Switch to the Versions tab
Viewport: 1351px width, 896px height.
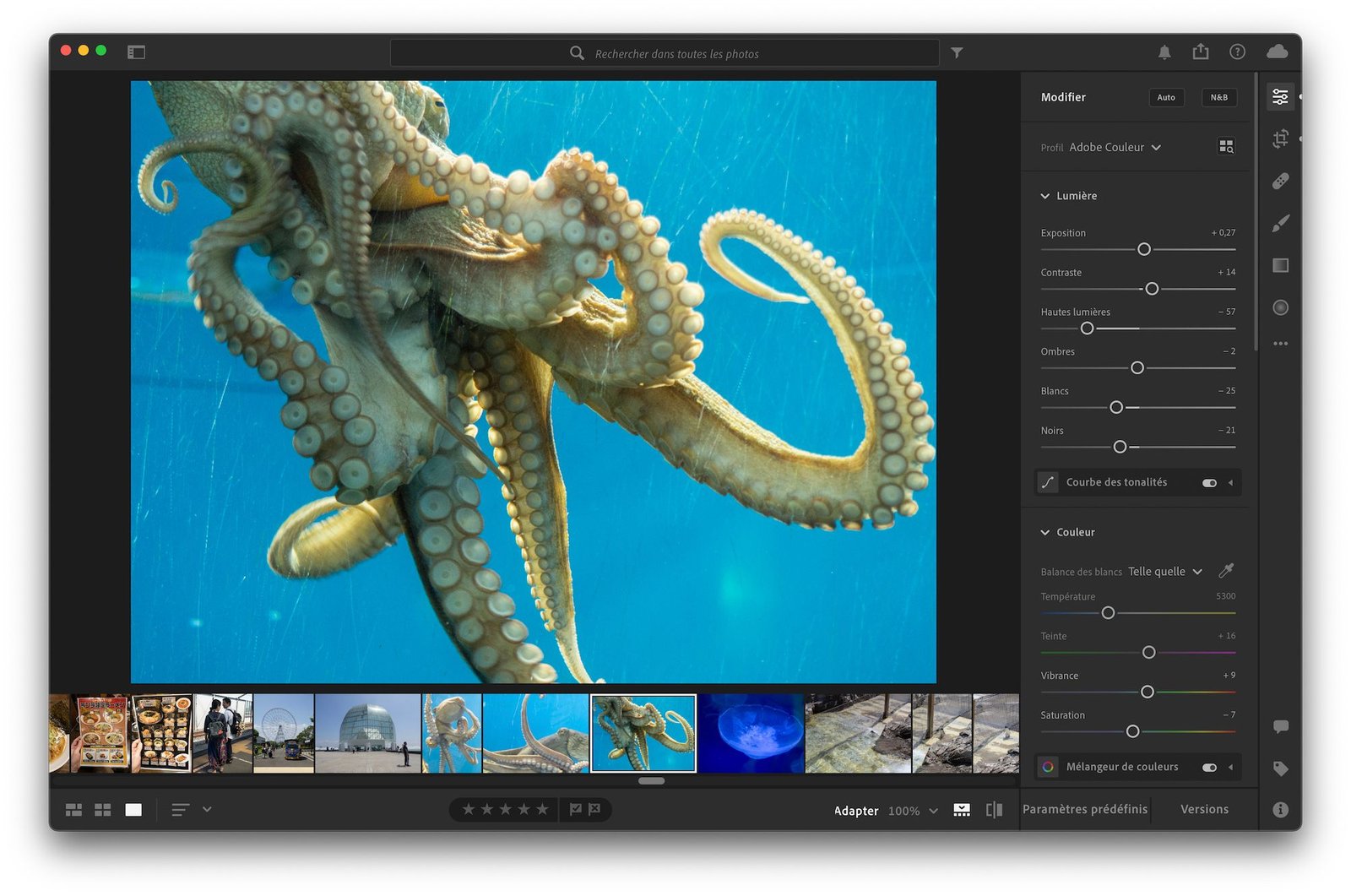pyautogui.click(x=1204, y=809)
